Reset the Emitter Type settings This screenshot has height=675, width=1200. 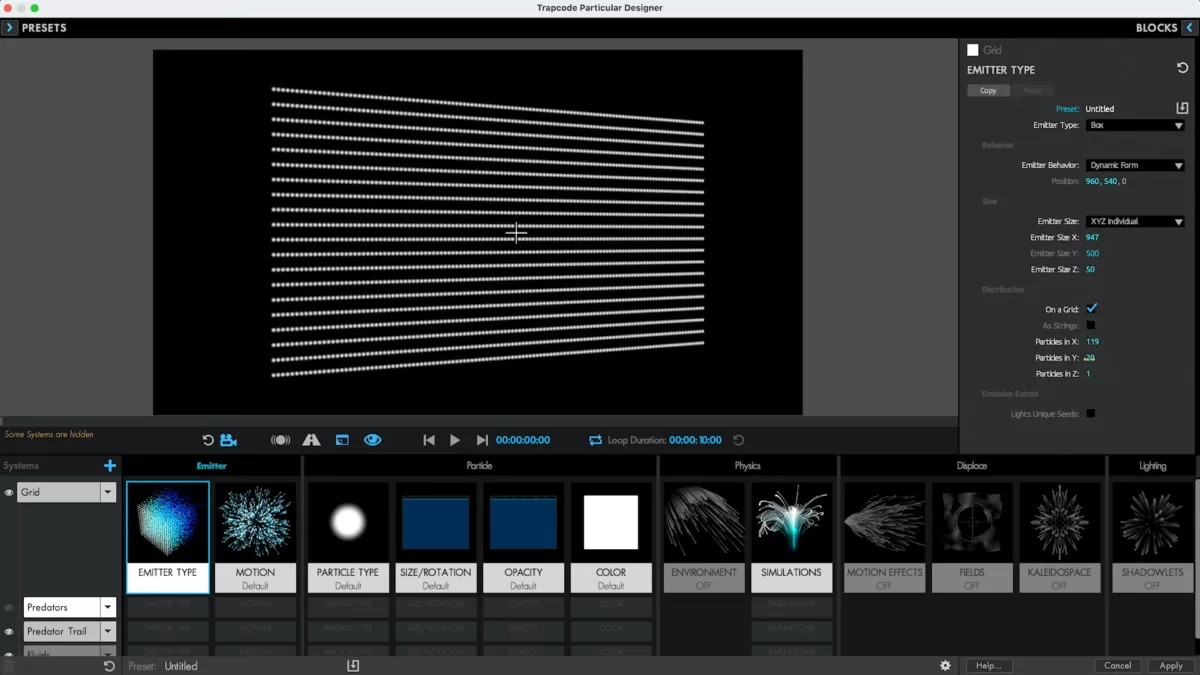pos(1183,68)
